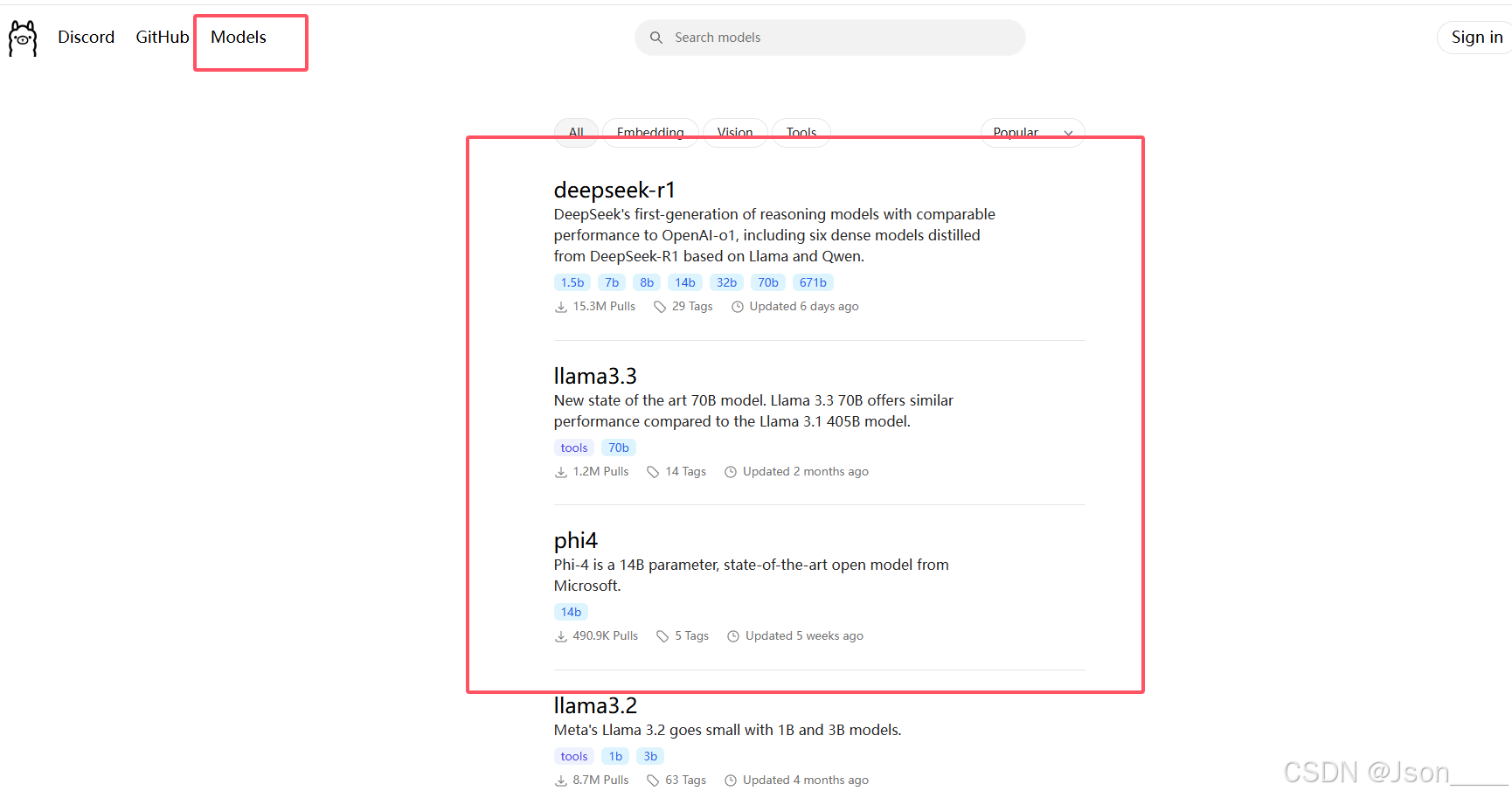The height and width of the screenshot is (798, 1512).
Task: Click the deepseek-r1 description paragraph
Action: [774, 235]
